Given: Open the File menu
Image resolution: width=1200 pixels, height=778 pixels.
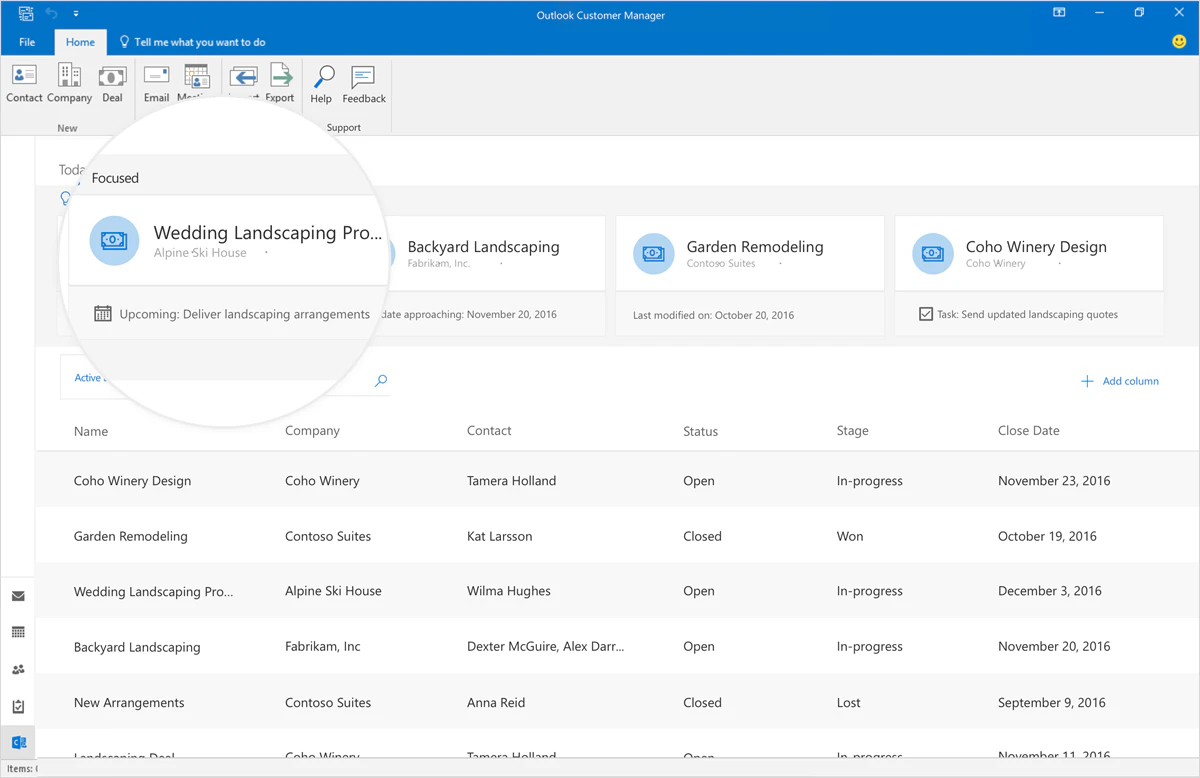Looking at the screenshot, I should click(x=27, y=42).
